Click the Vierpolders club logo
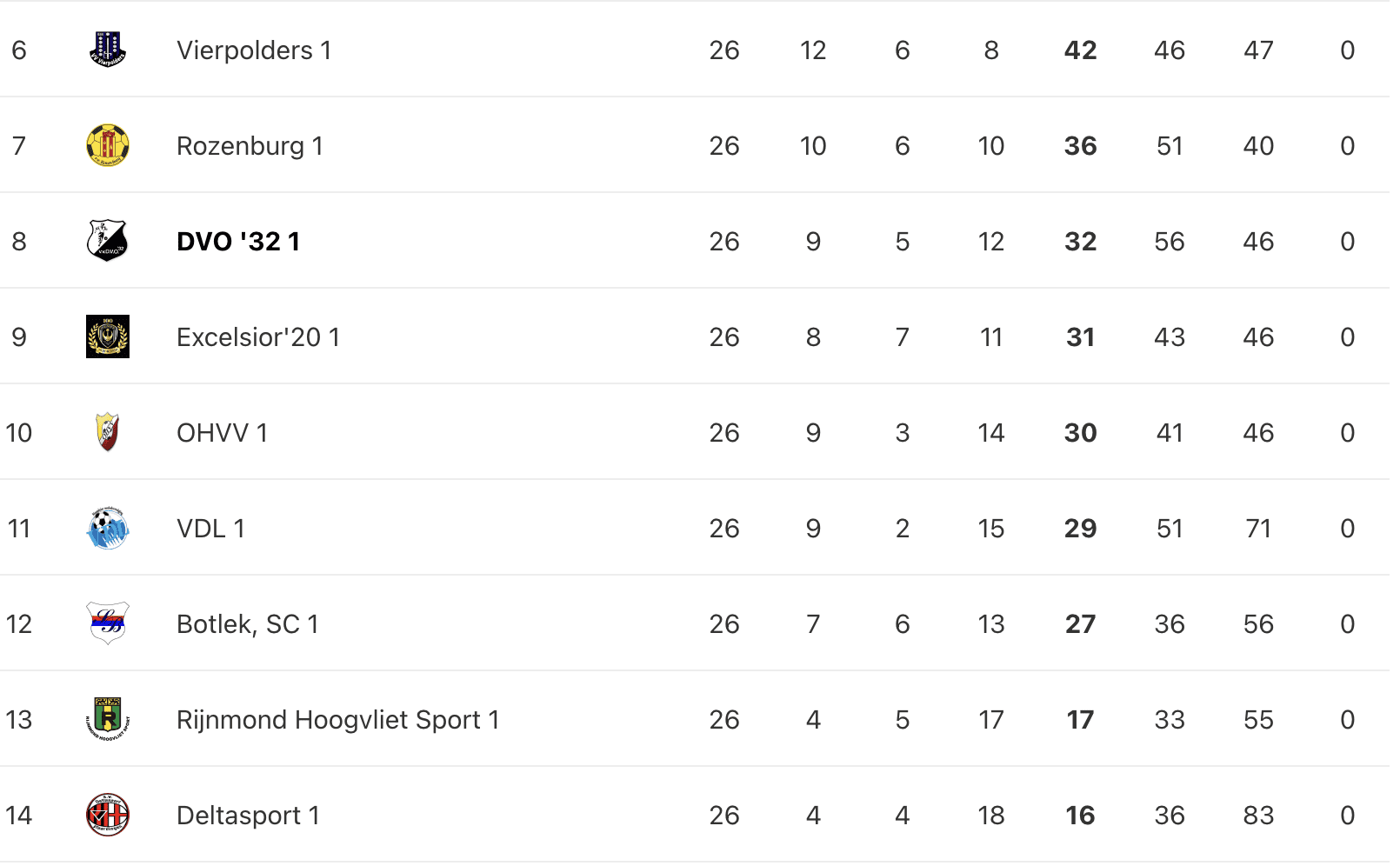The image size is (1400, 866). pyautogui.click(x=108, y=50)
